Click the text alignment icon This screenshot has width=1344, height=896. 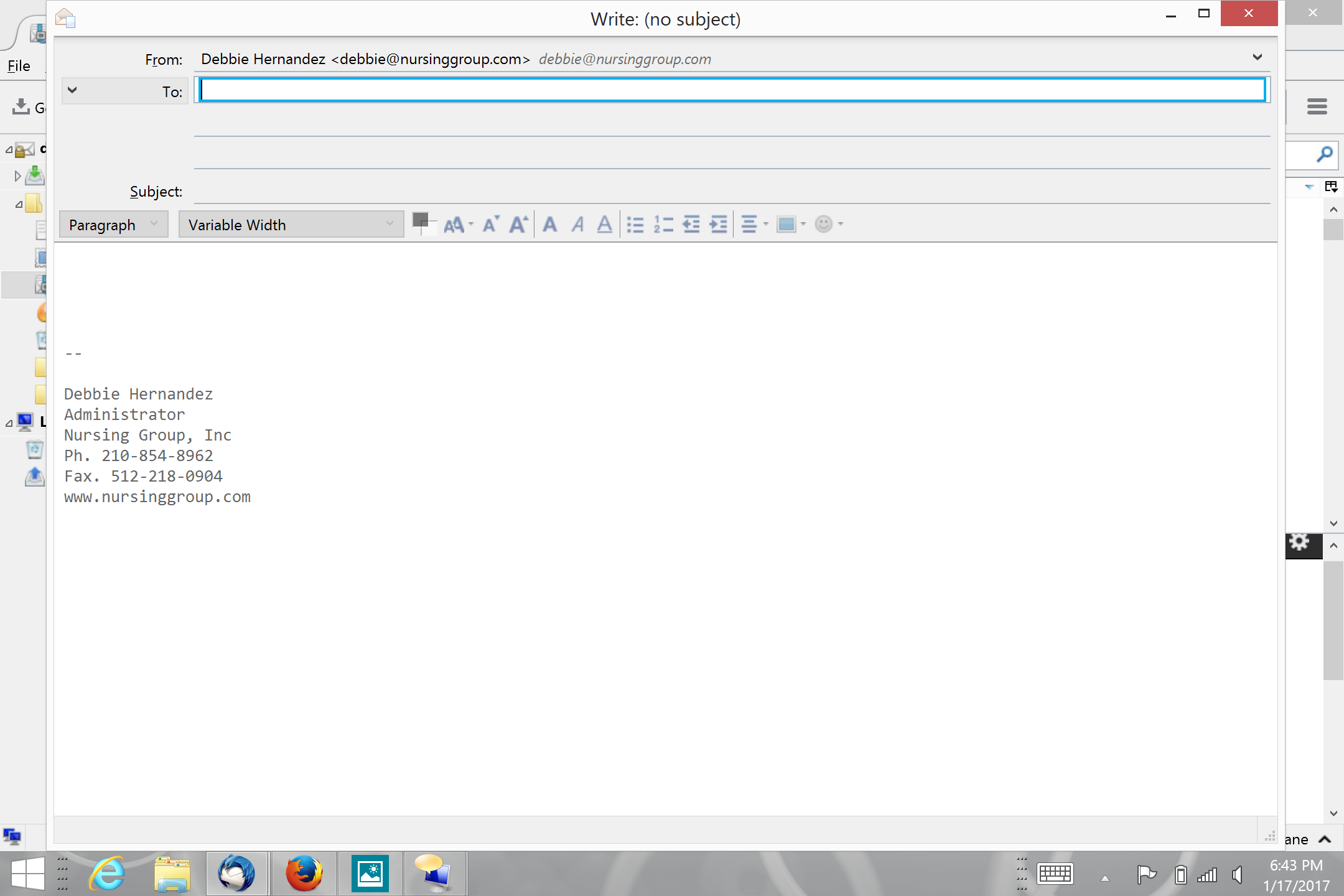point(751,224)
